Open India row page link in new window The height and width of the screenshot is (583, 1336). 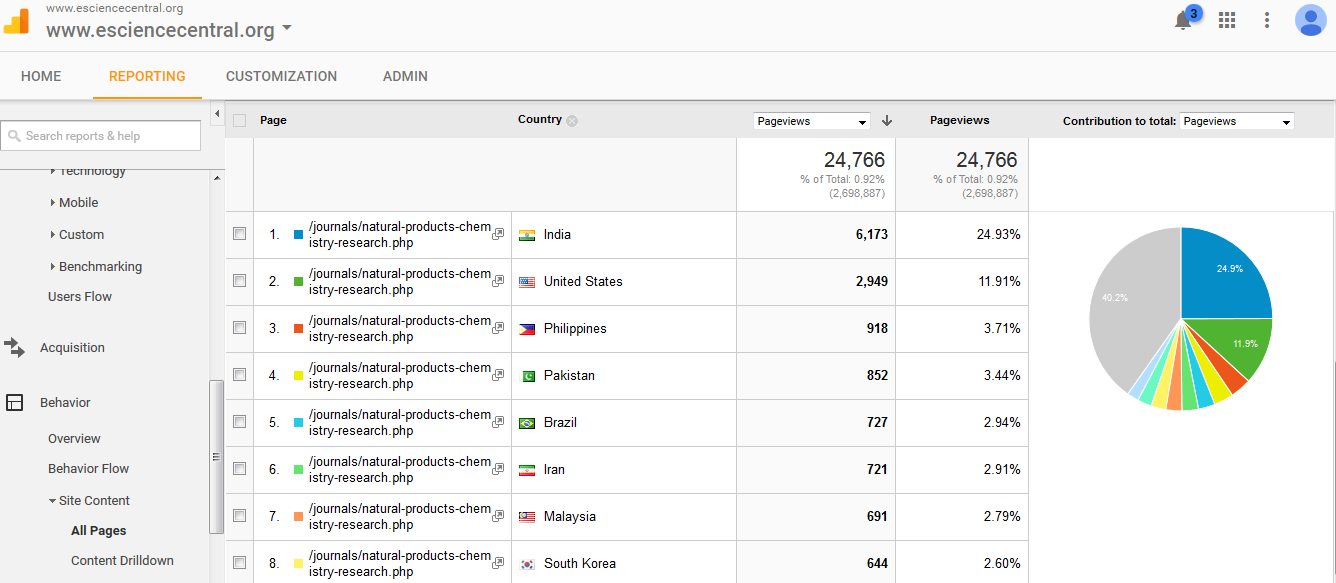tap(498, 234)
